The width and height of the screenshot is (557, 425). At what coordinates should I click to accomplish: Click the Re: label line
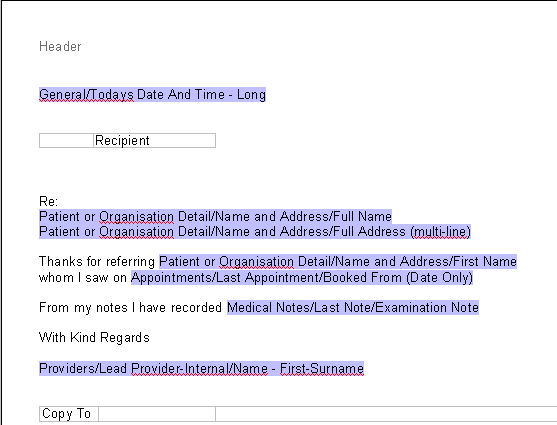(48, 201)
